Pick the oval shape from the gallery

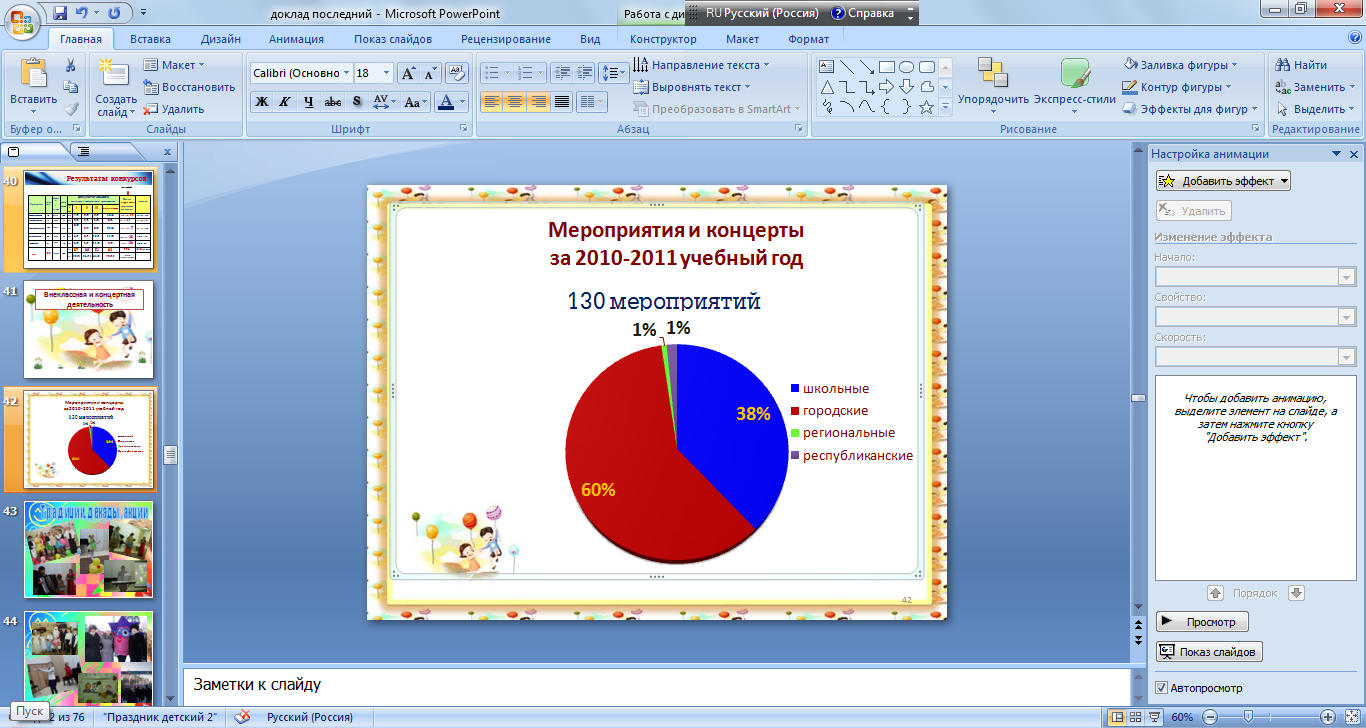906,67
